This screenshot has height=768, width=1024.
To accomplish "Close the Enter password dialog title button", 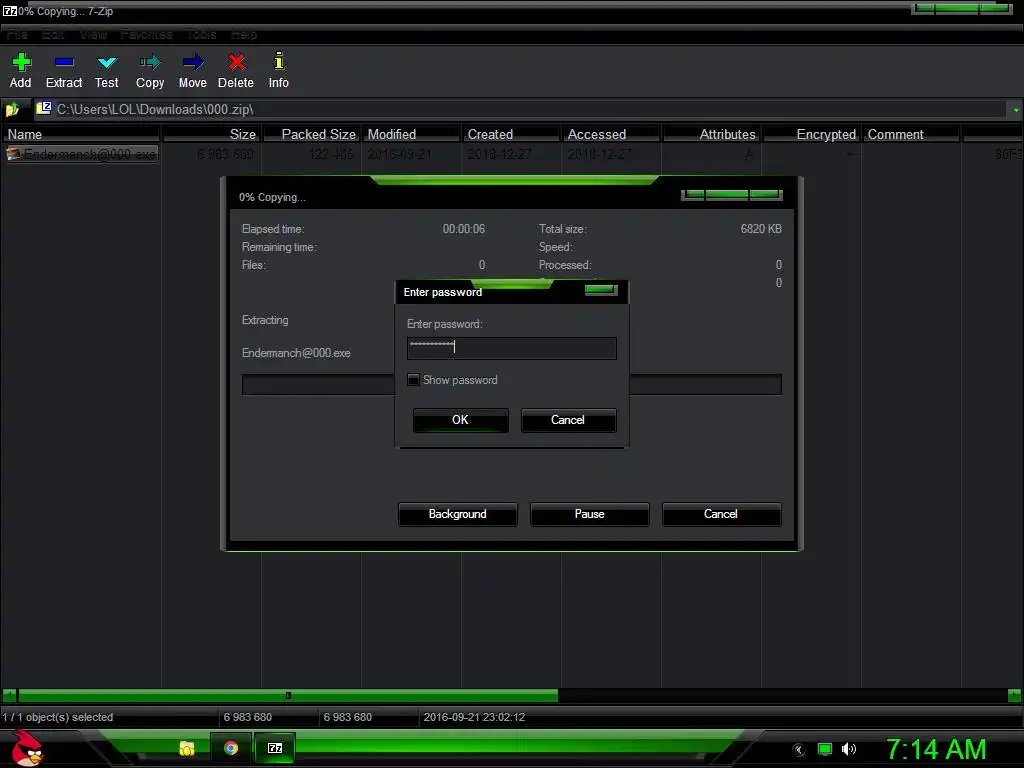I will coord(601,290).
